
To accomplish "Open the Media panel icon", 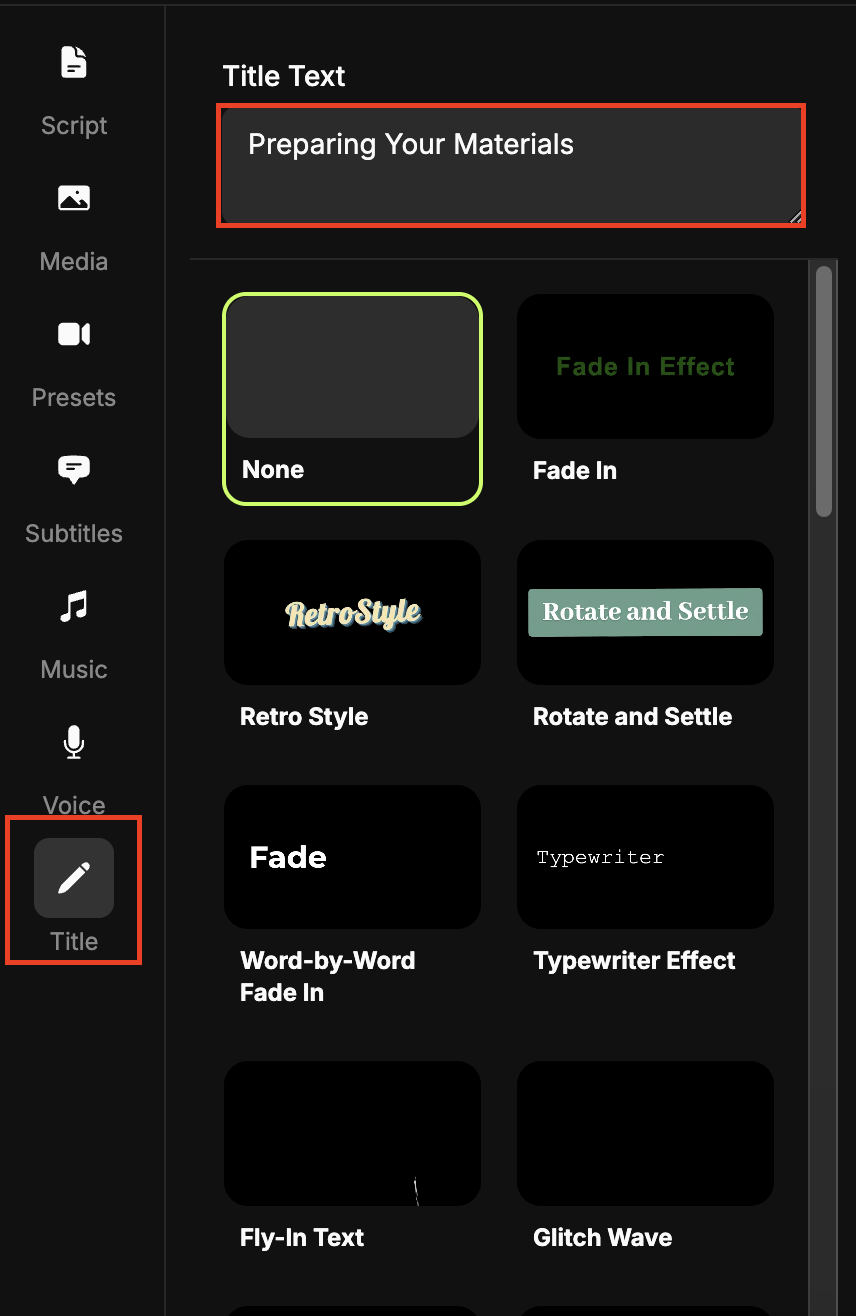I will (x=74, y=198).
